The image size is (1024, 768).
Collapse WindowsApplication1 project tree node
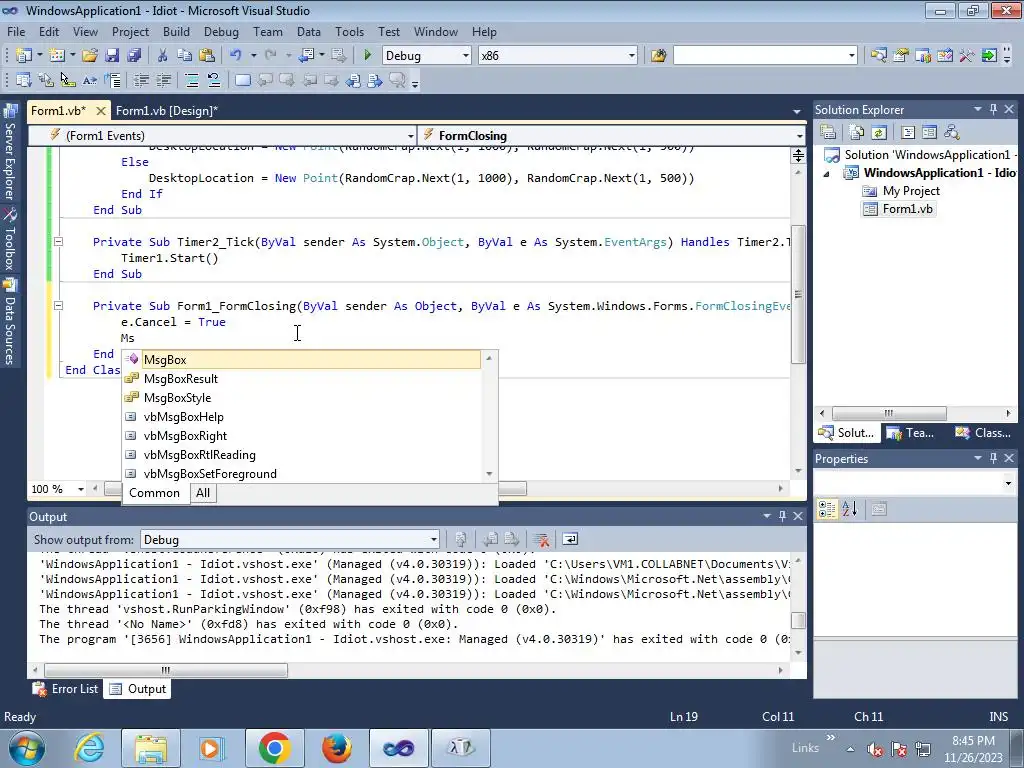tap(827, 174)
